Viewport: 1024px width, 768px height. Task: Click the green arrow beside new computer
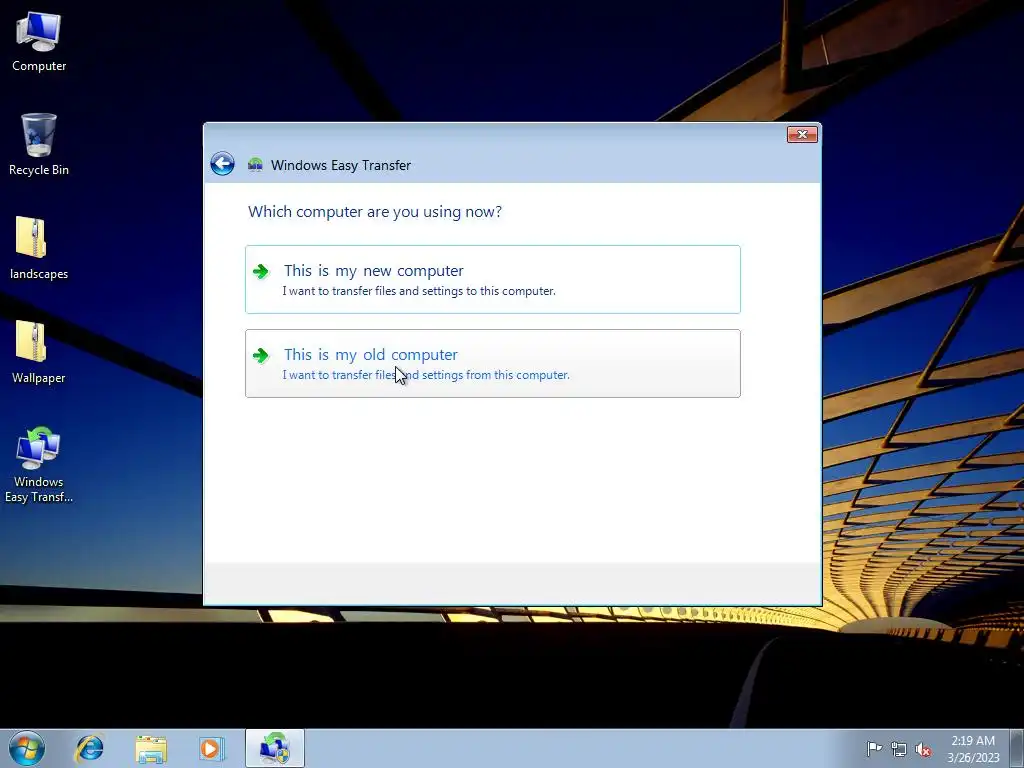261,272
